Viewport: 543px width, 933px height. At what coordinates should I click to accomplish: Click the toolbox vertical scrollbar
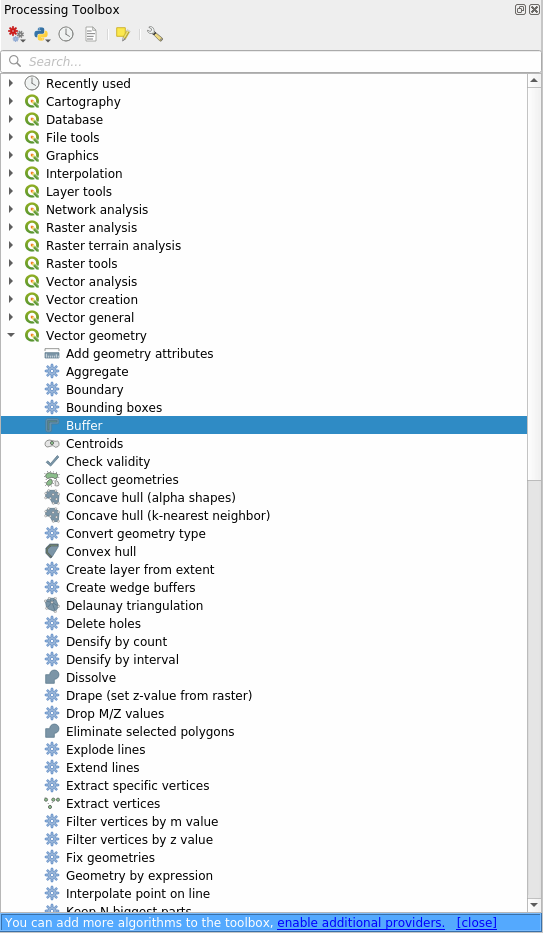tap(534, 493)
